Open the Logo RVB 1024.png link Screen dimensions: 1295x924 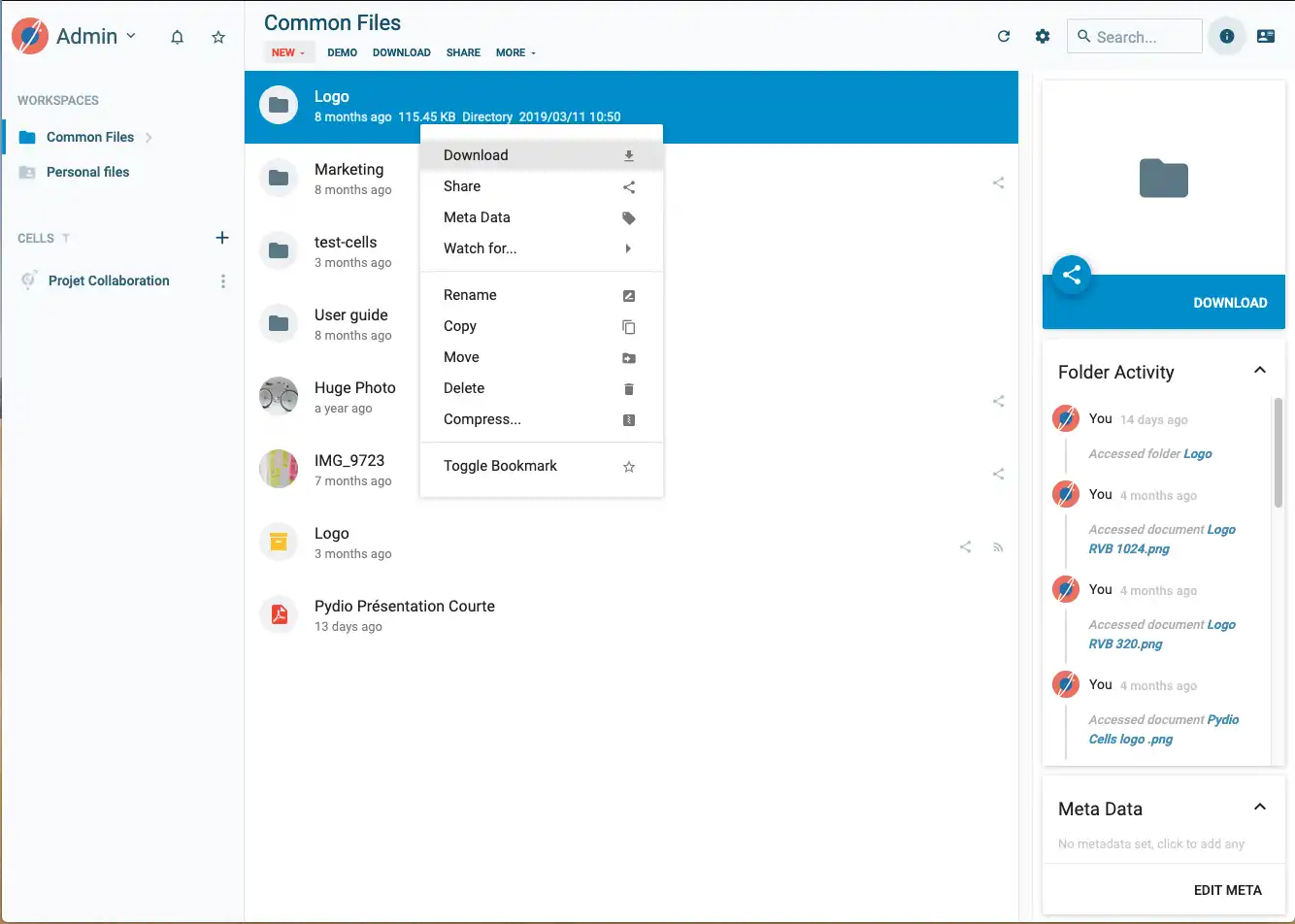(1162, 539)
